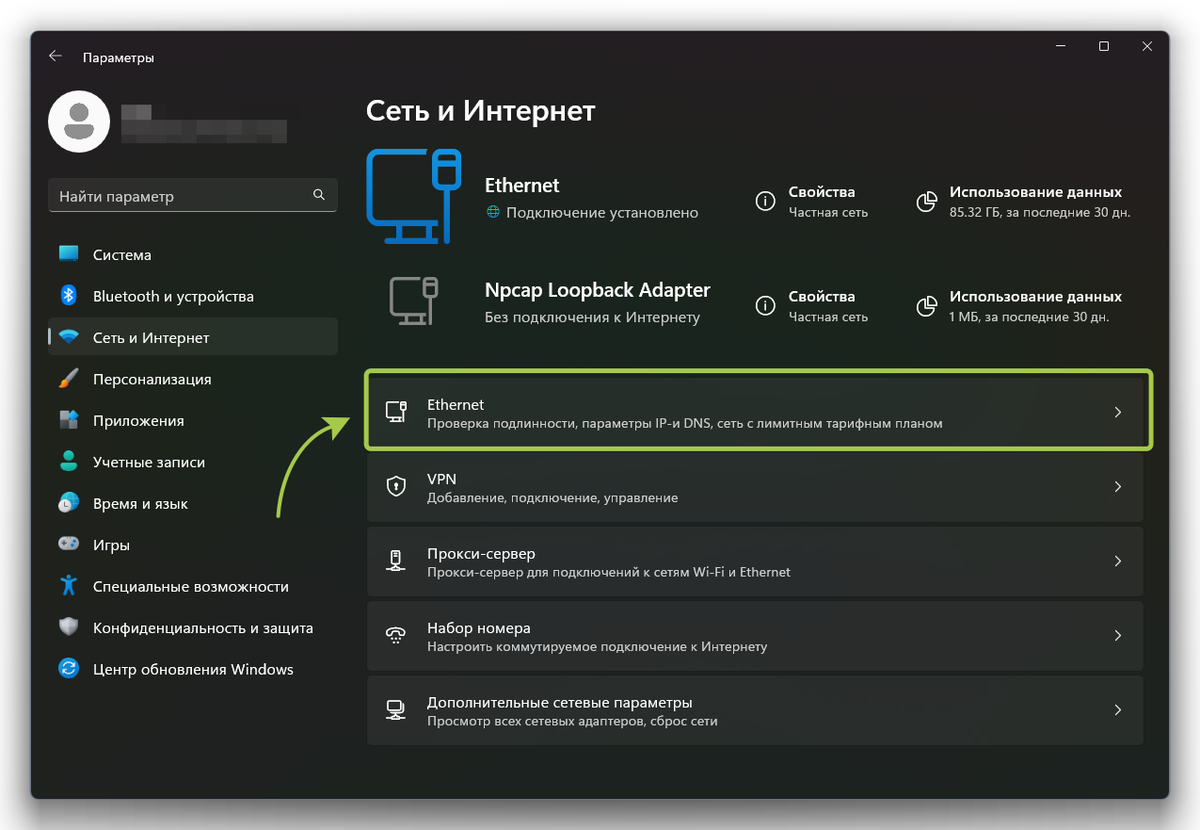Click the large blue Ethernet computer icon
Viewport: 1200px width, 830px height.
pyautogui.click(x=414, y=197)
